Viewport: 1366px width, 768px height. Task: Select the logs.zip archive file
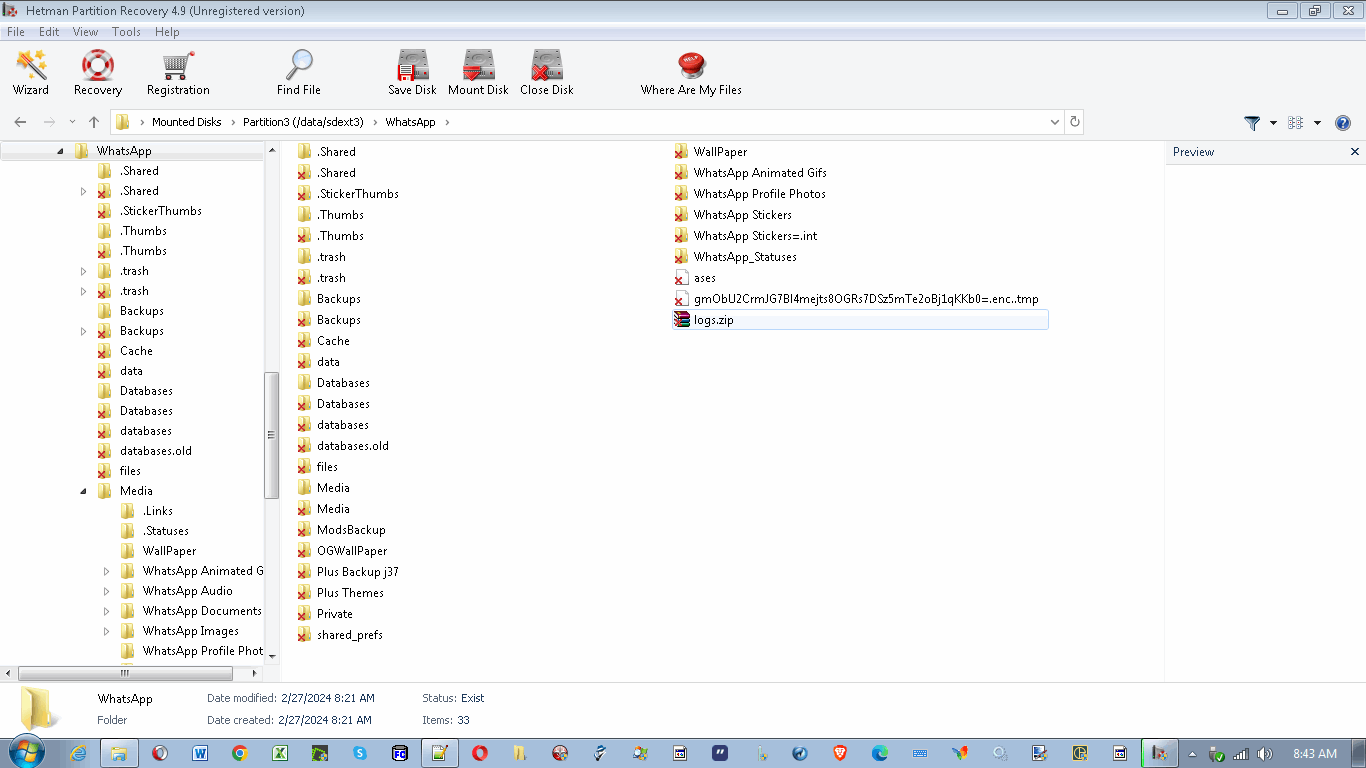tap(860, 320)
